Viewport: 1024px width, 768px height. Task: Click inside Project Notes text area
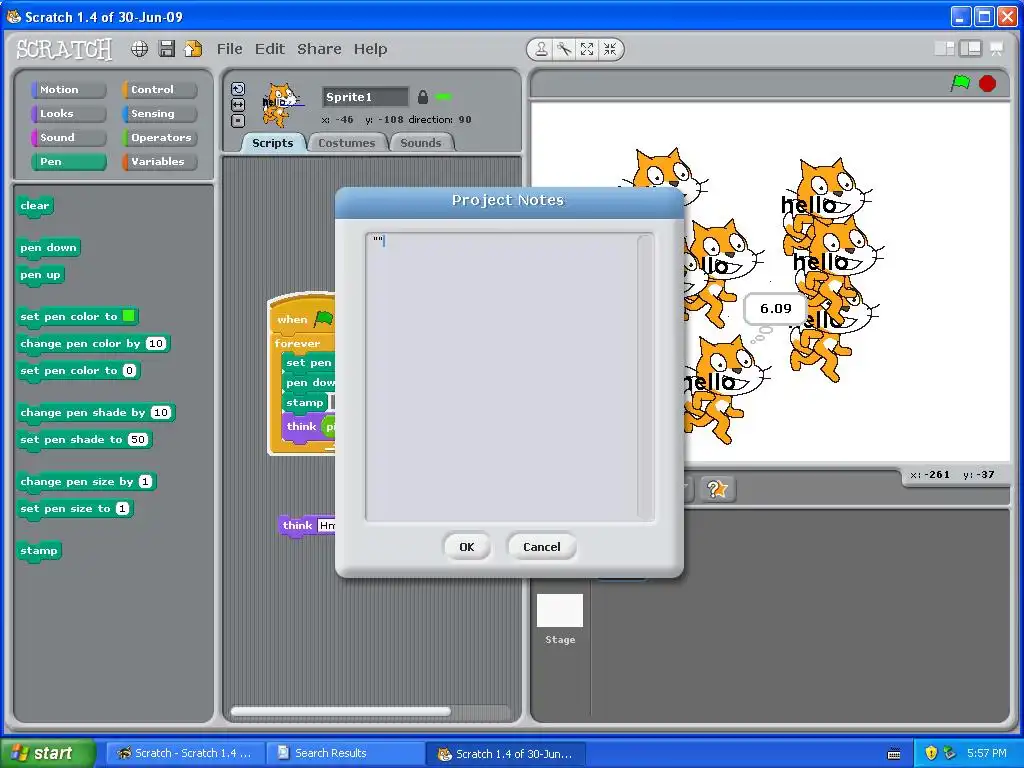501,377
